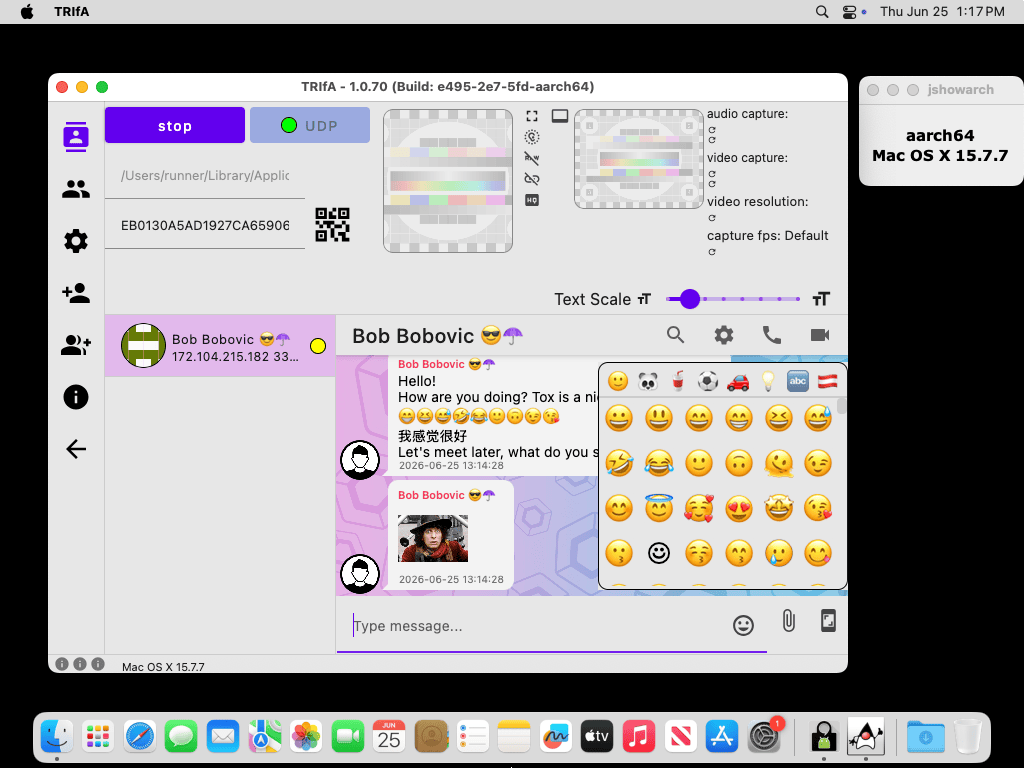This screenshot has height=768, width=1024.
Task: Attach a file with the paperclip icon
Action: pyautogui.click(x=789, y=620)
